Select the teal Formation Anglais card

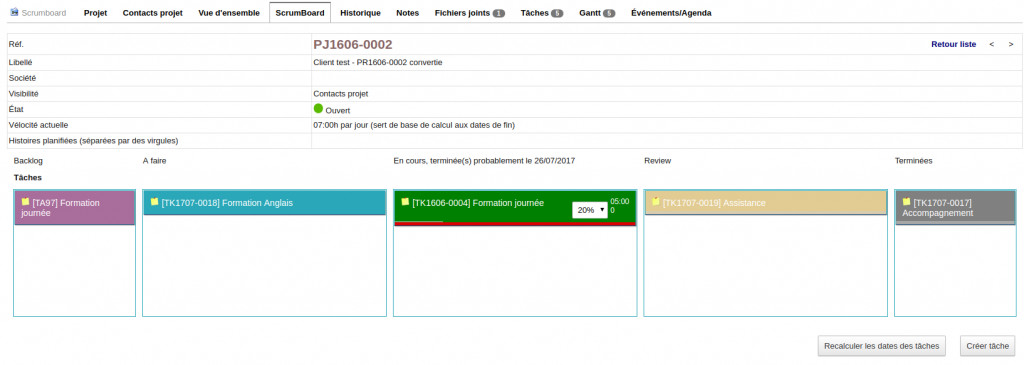(x=264, y=202)
